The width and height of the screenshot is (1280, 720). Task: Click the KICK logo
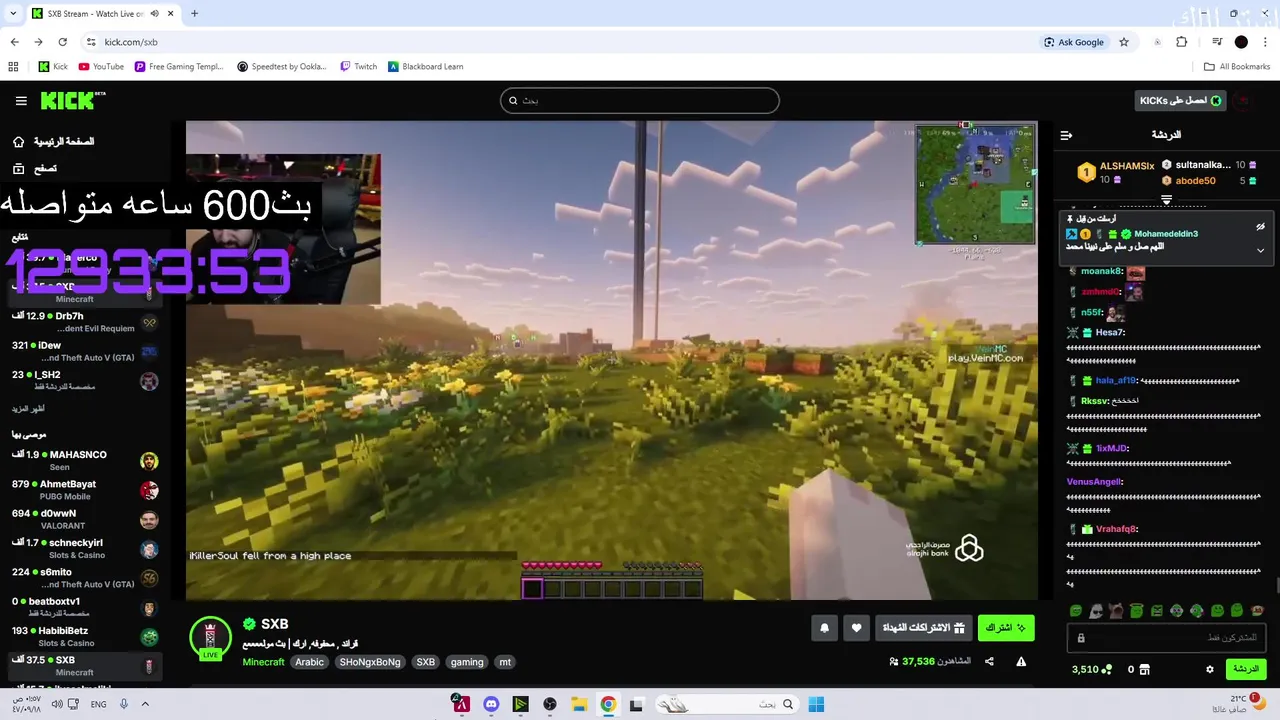click(x=72, y=101)
